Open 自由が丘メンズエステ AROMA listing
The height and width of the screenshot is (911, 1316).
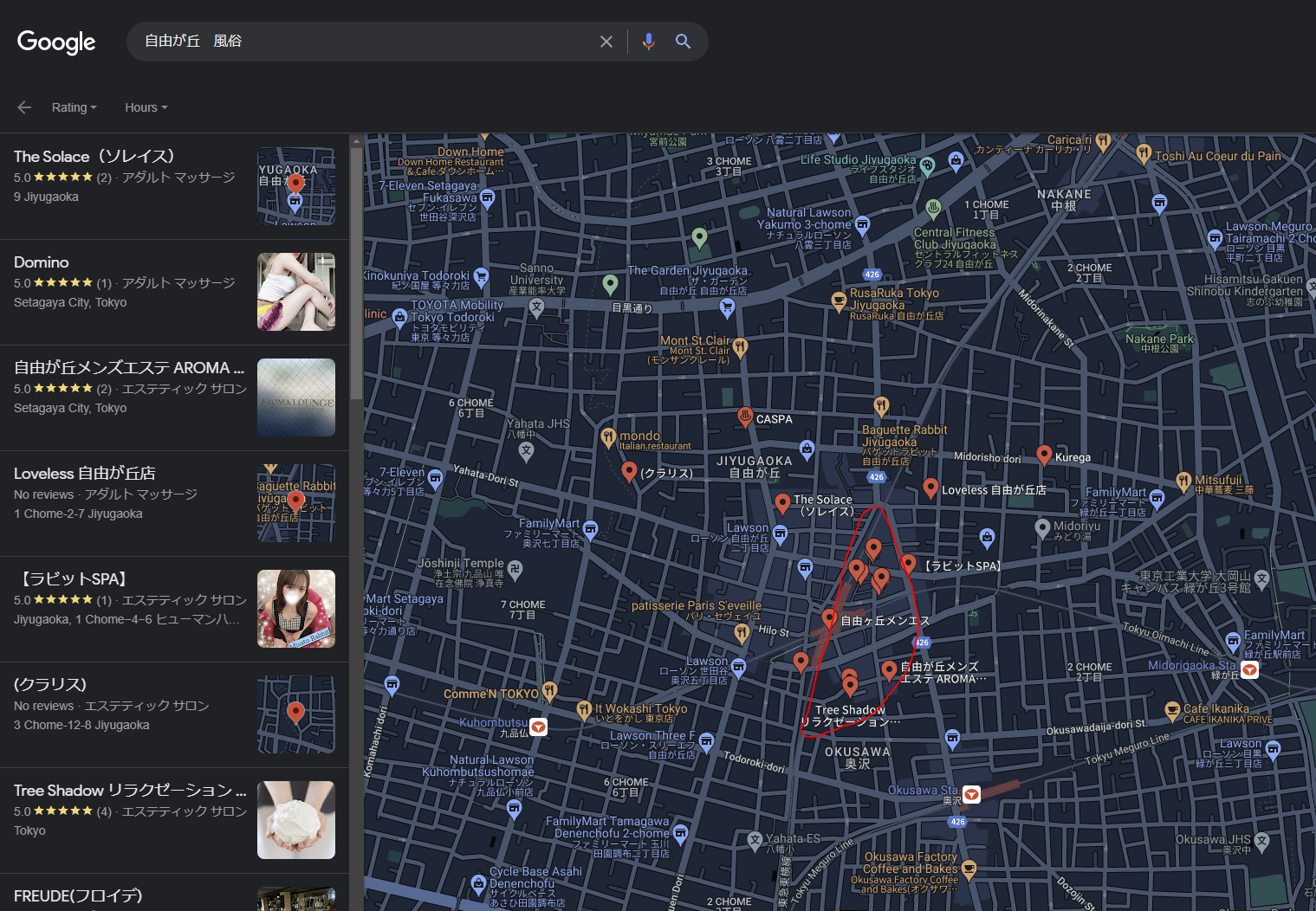coord(174,397)
